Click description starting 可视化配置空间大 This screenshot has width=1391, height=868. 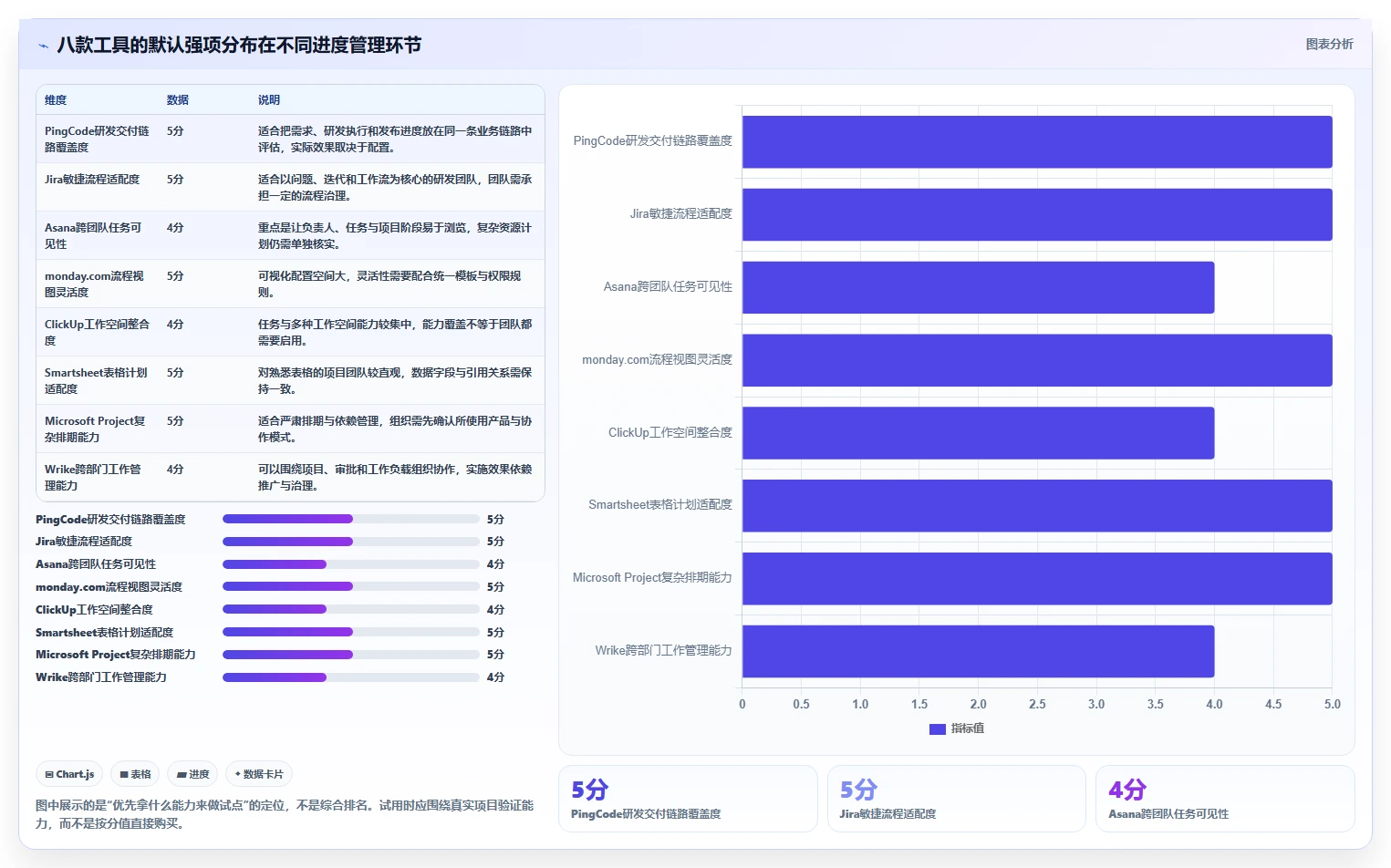tap(390, 284)
